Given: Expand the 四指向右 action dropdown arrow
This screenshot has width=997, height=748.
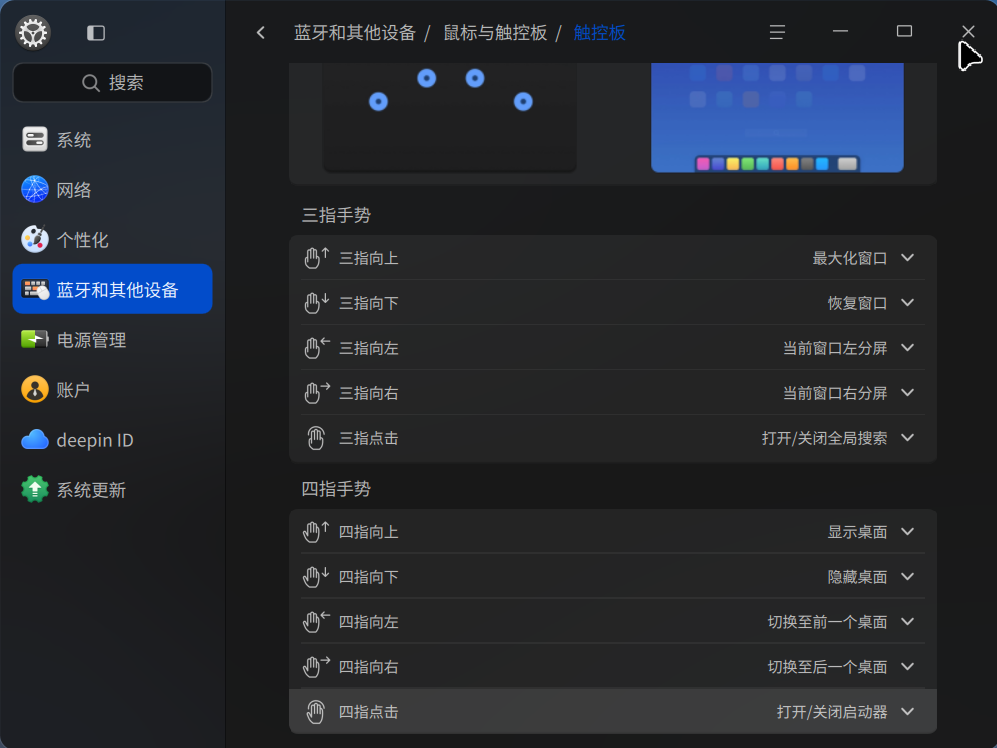Looking at the screenshot, I should click(x=907, y=667).
